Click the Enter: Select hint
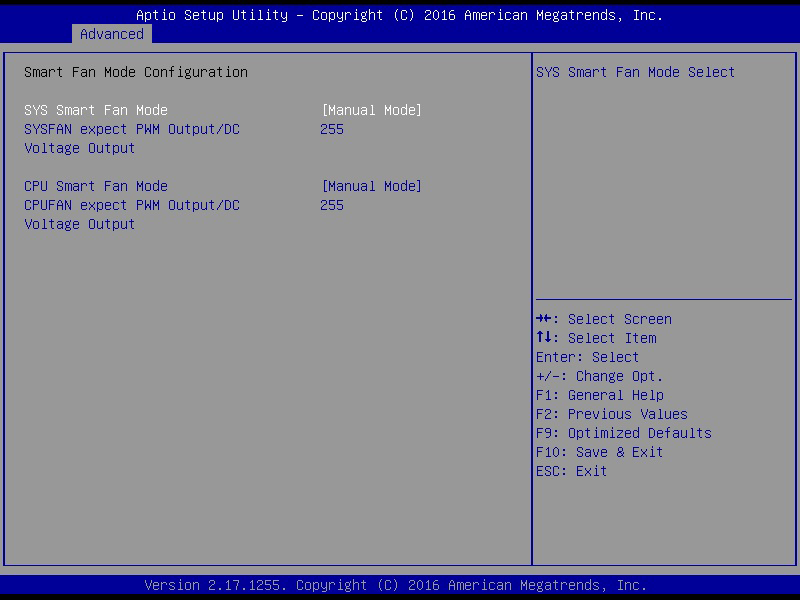Viewport: 800px width, 600px height. [587, 357]
